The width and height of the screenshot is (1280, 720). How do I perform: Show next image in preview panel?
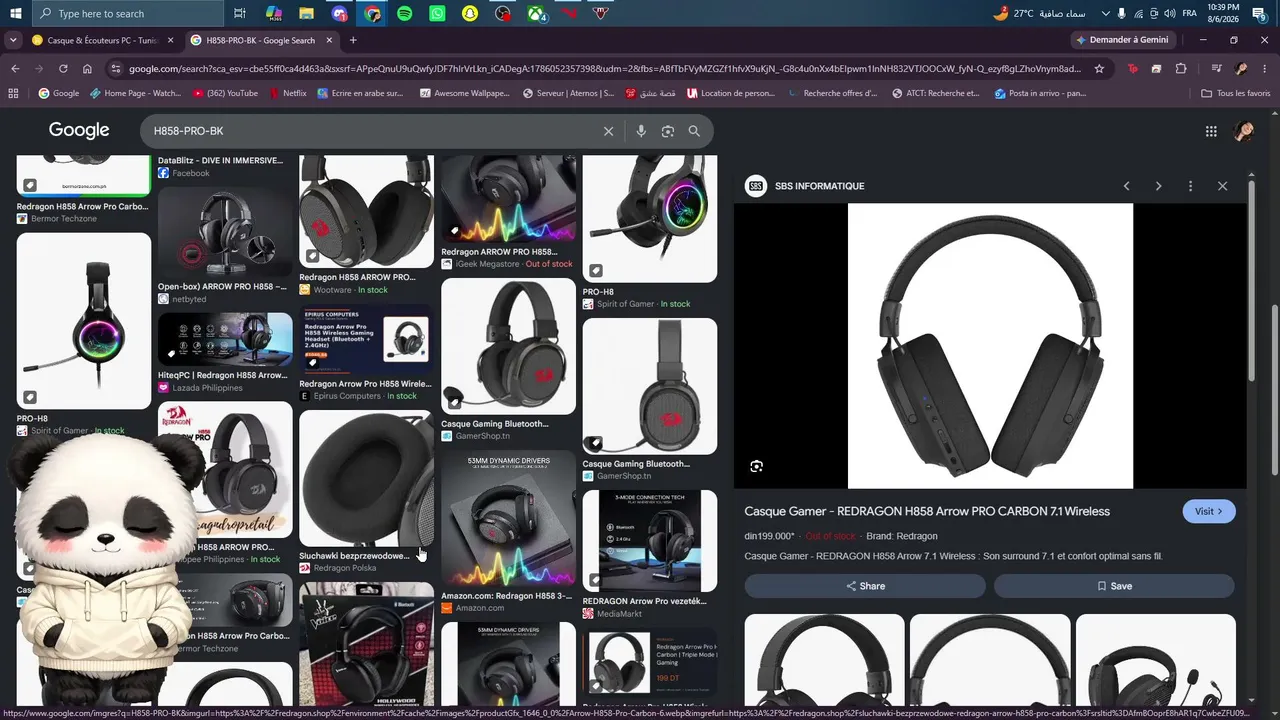[1159, 186]
